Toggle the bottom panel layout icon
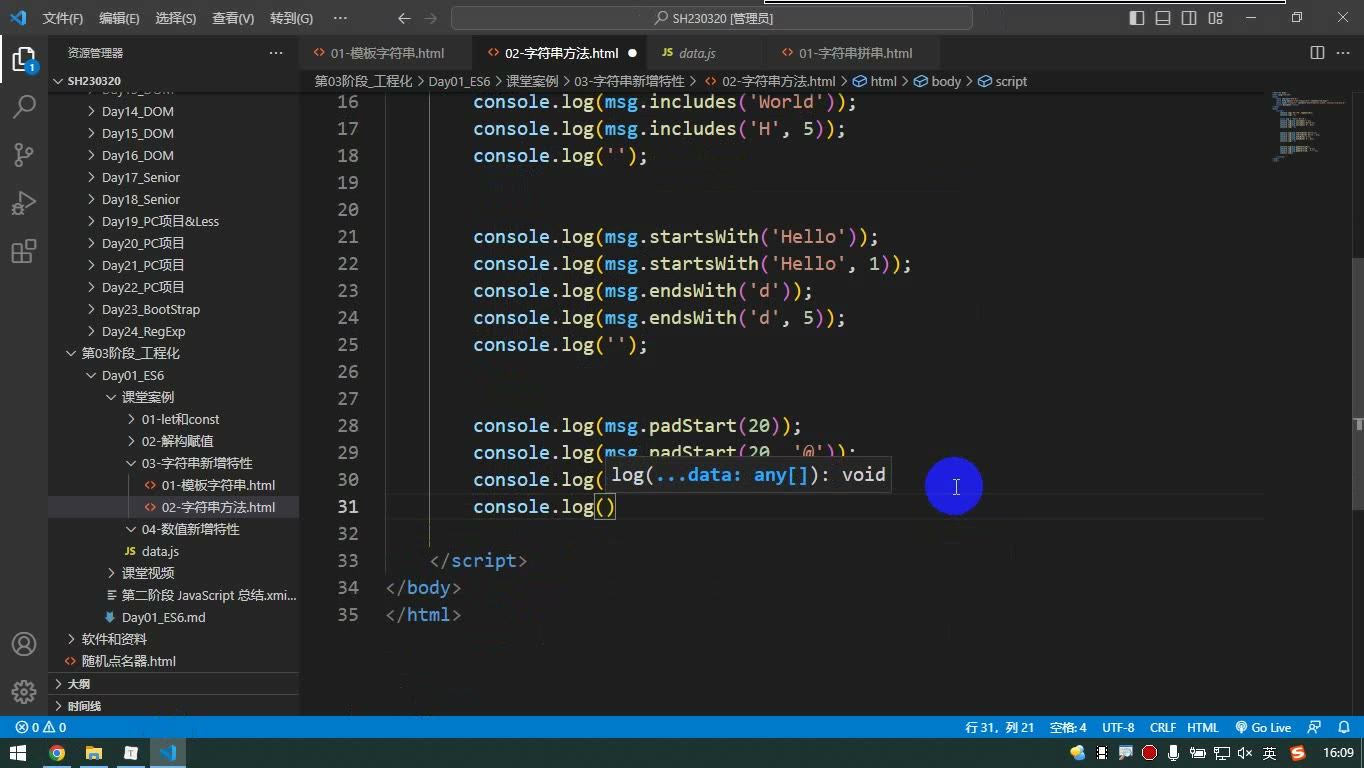Screen dimensions: 1364x768 1163,18
